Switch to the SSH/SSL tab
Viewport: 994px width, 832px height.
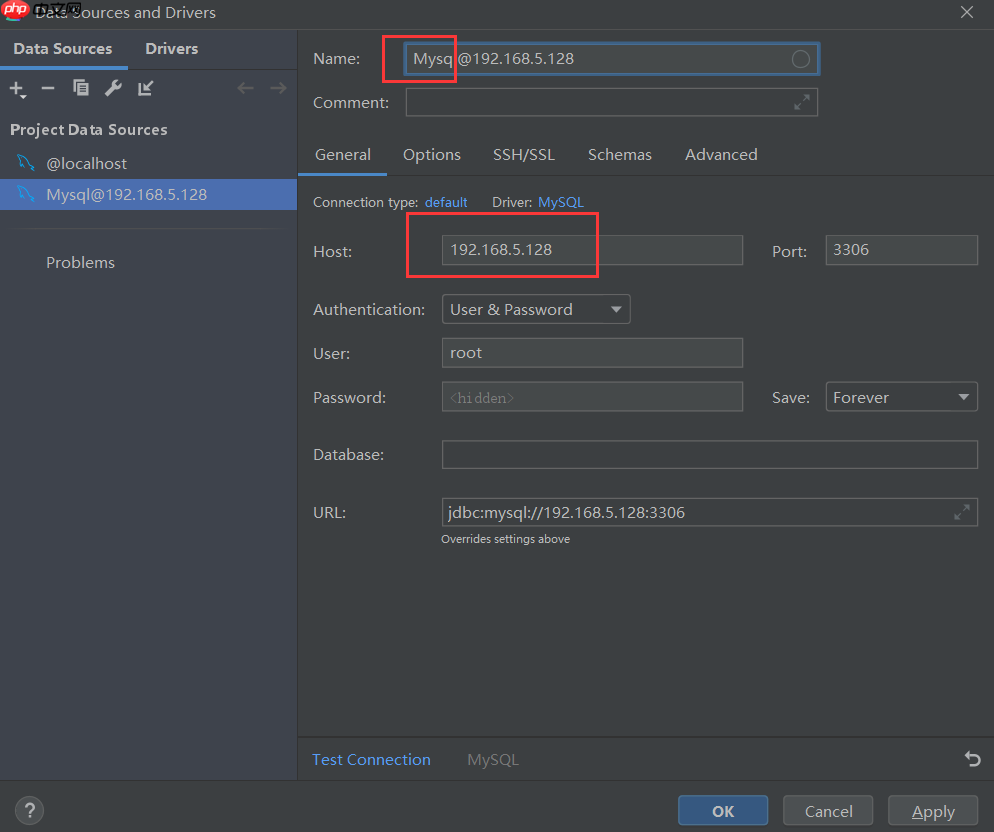(524, 154)
